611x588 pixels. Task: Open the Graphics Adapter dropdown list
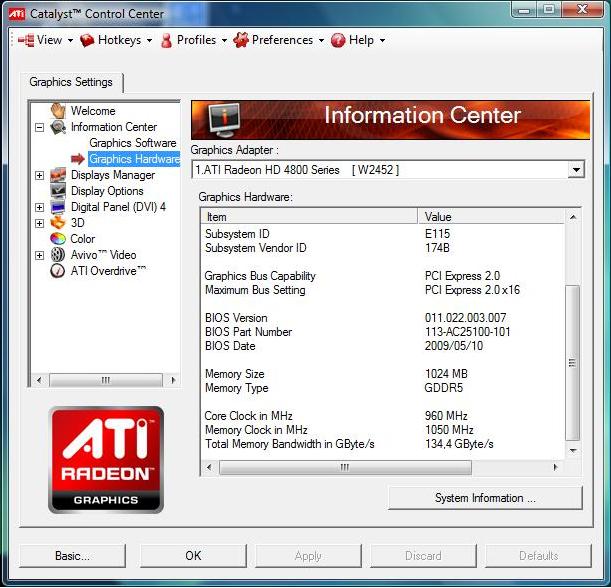(576, 170)
